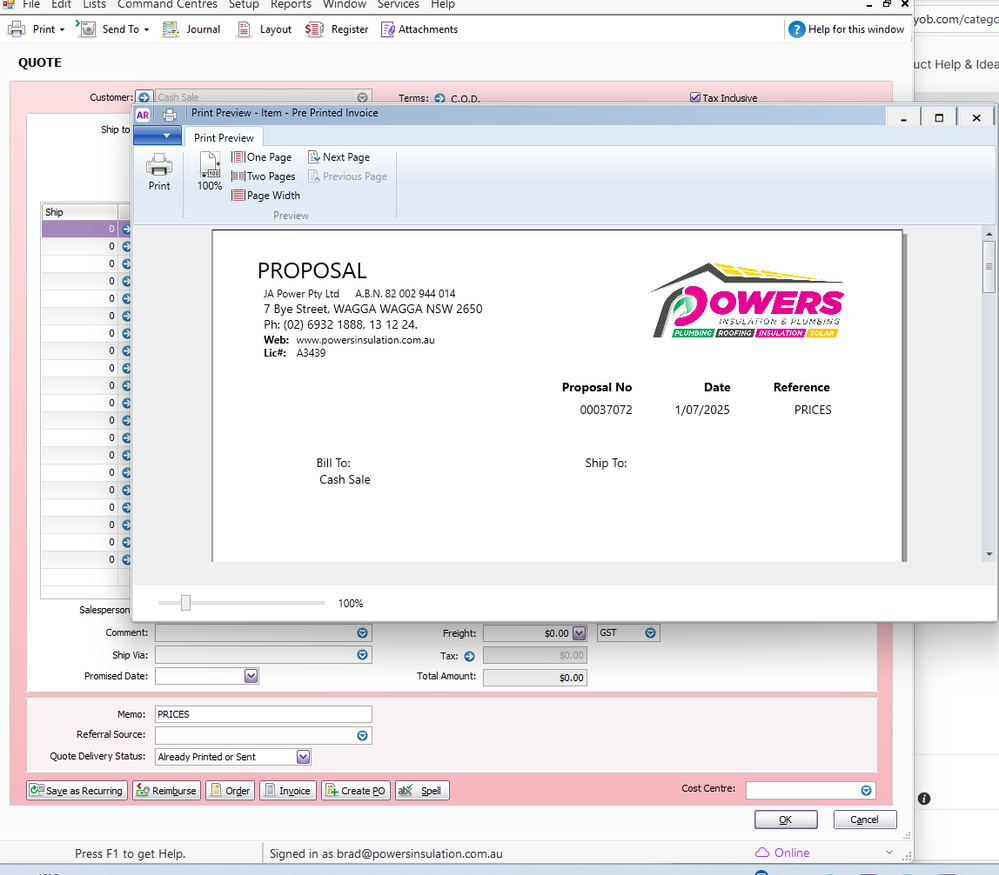Open the Reports menu
The height and width of the screenshot is (875, 999).
coord(291,5)
